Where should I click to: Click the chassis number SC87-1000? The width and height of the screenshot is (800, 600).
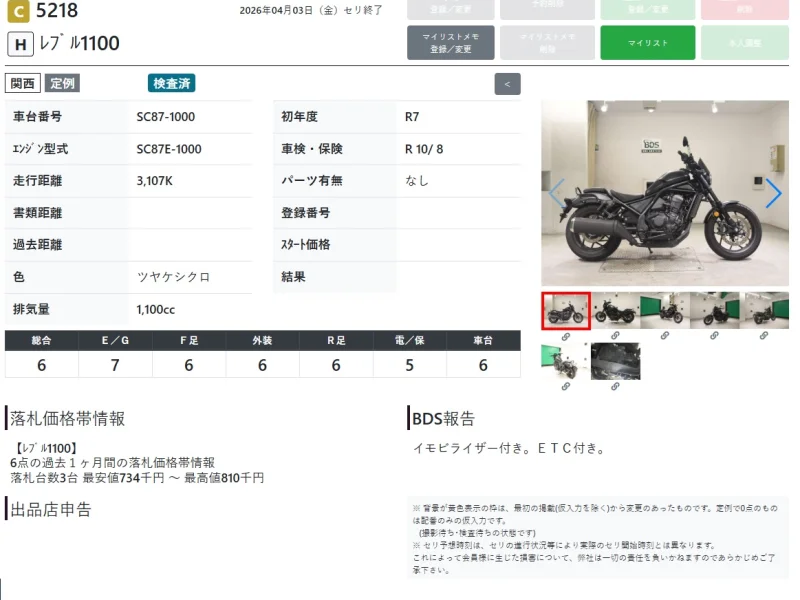pos(166,117)
